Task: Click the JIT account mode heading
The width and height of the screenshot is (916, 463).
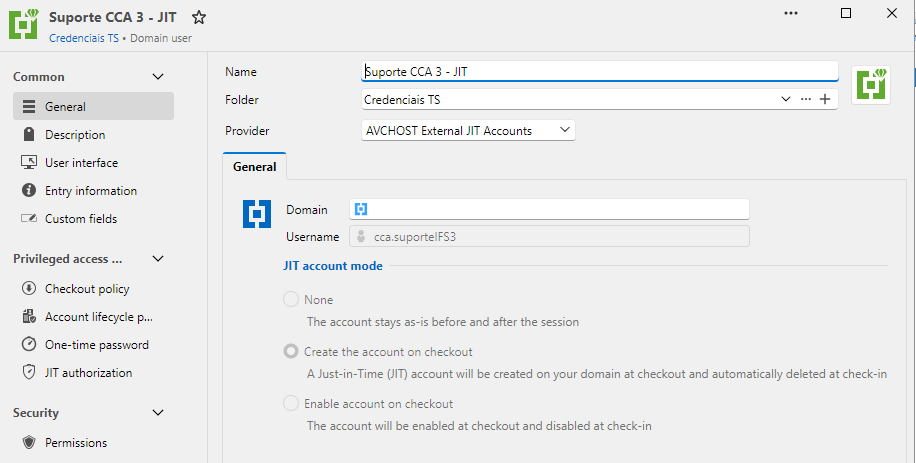Action: pos(332,266)
